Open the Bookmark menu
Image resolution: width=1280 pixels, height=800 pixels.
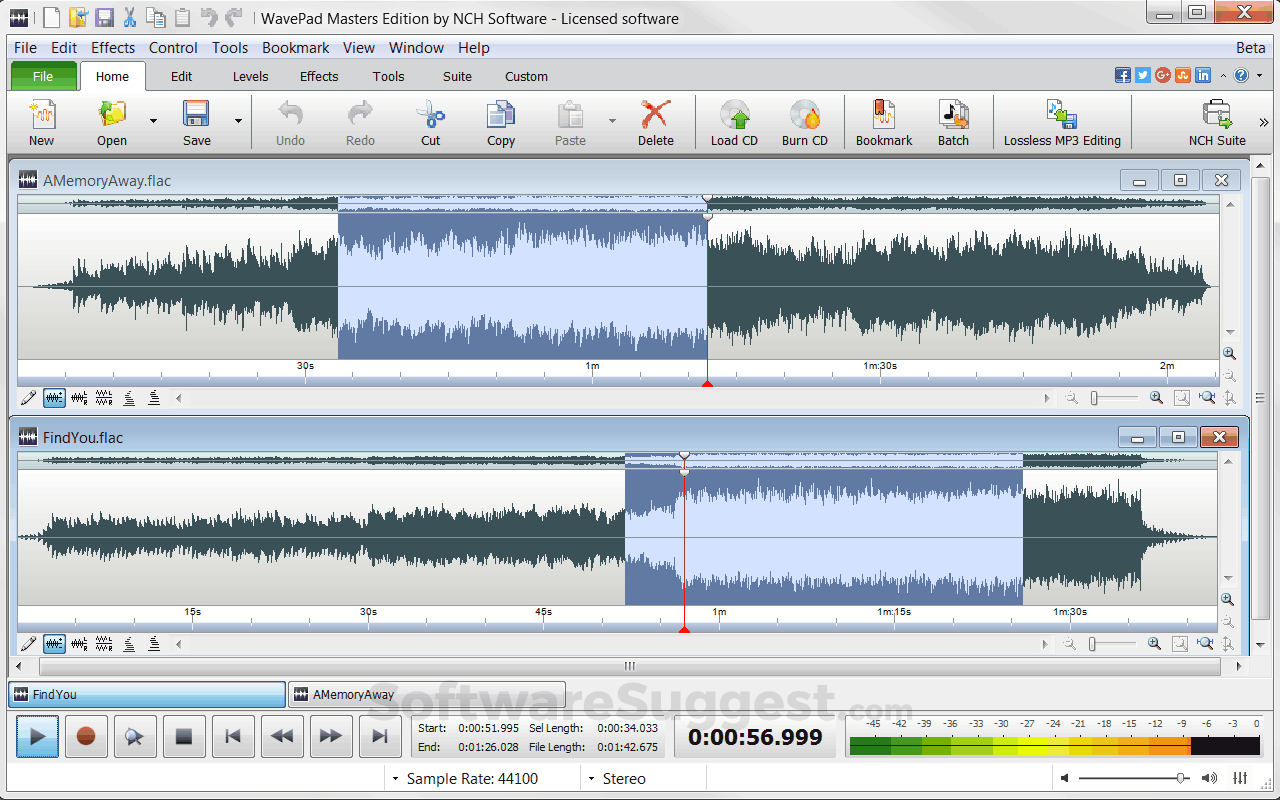pos(295,47)
